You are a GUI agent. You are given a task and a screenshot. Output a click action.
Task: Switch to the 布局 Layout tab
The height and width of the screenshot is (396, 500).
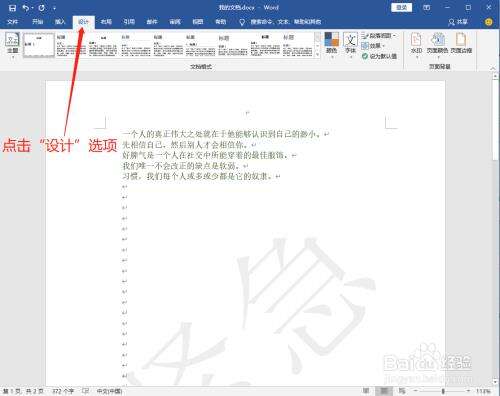[106, 22]
